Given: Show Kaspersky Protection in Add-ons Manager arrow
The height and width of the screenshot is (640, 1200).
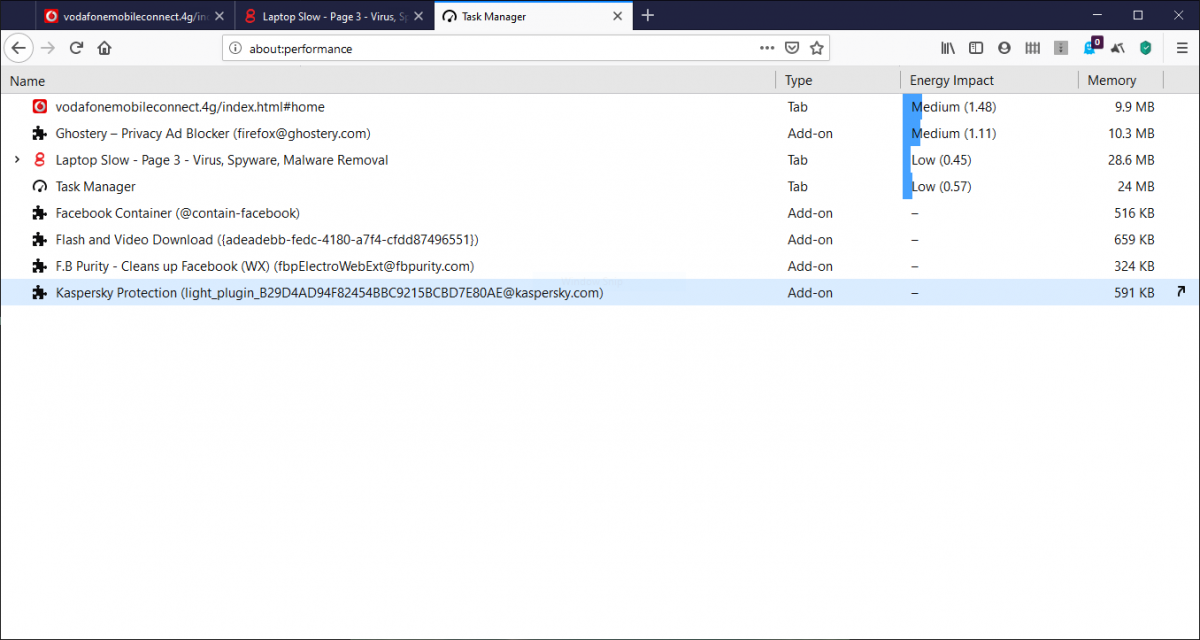Looking at the screenshot, I should [x=1181, y=292].
